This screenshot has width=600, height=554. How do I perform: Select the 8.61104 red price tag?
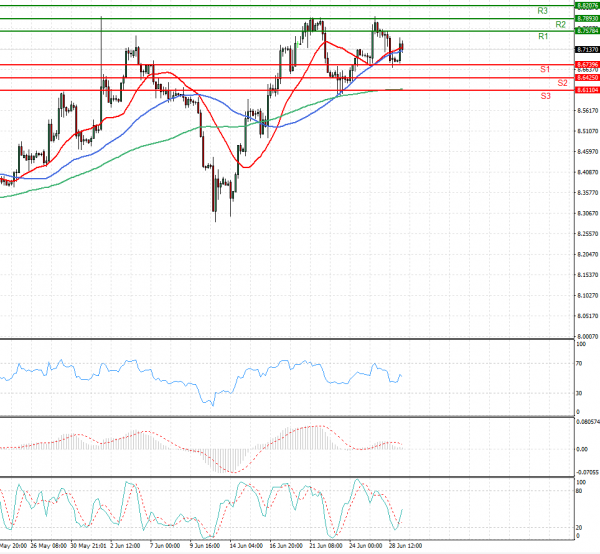tap(587, 90)
